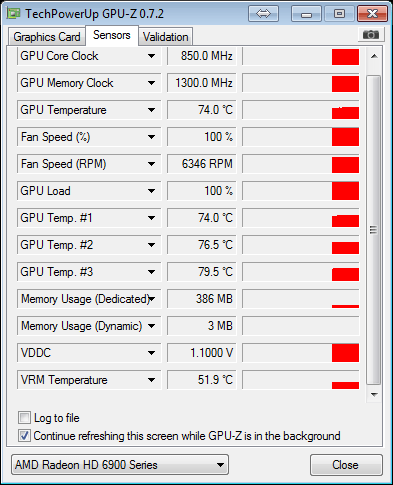
Task: Click the vertical scrollbar thumb
Action: 374,230
